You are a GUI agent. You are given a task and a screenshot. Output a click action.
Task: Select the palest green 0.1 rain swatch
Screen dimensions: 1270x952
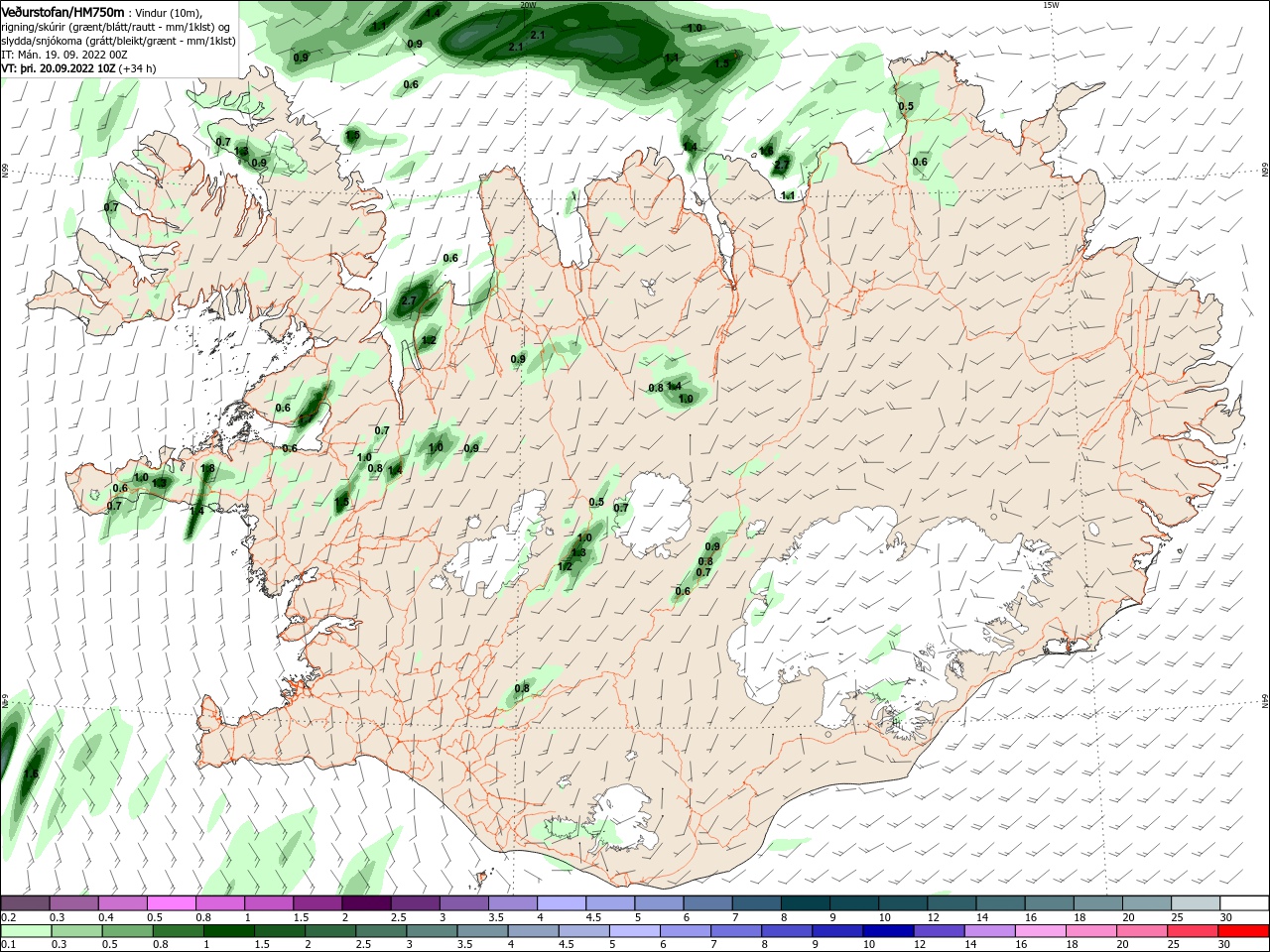click(26, 931)
